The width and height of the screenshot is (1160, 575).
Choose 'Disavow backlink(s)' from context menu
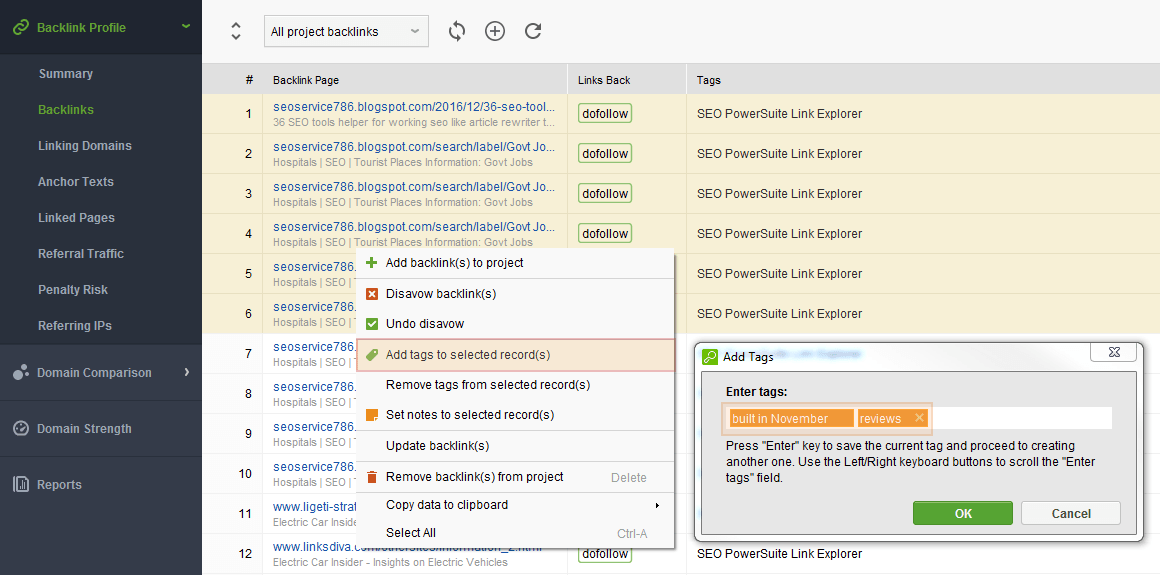[x=441, y=294]
